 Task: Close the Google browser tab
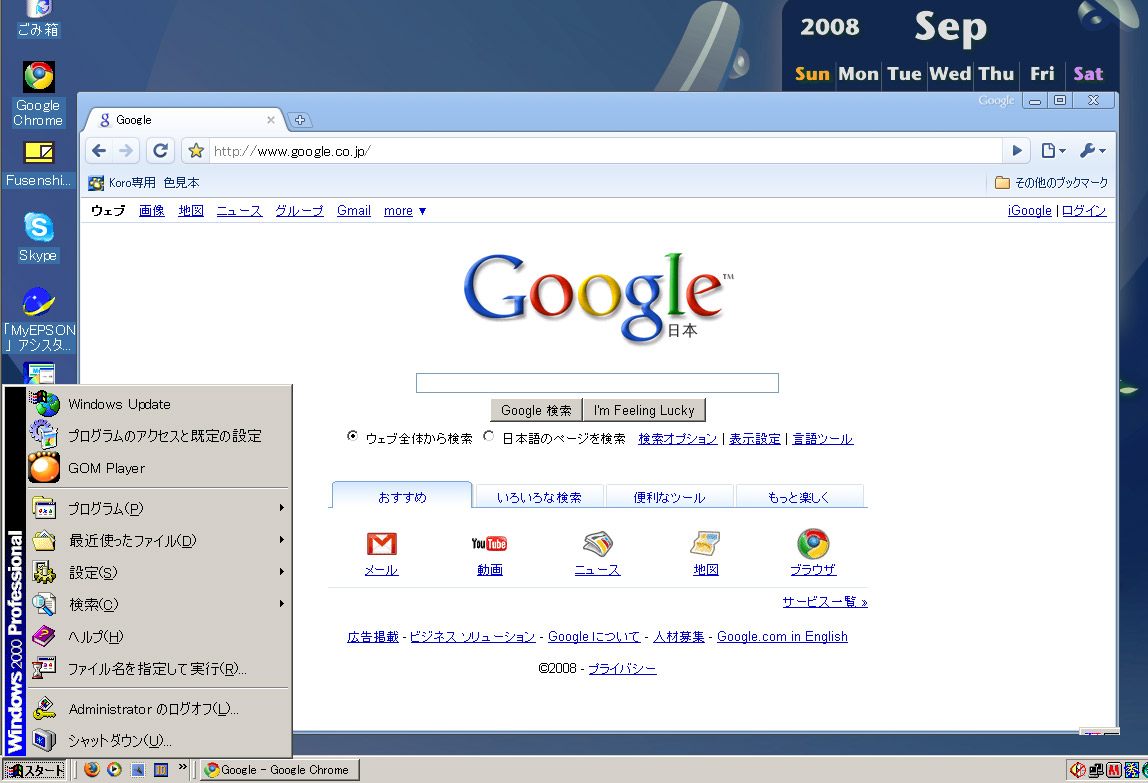(x=271, y=120)
